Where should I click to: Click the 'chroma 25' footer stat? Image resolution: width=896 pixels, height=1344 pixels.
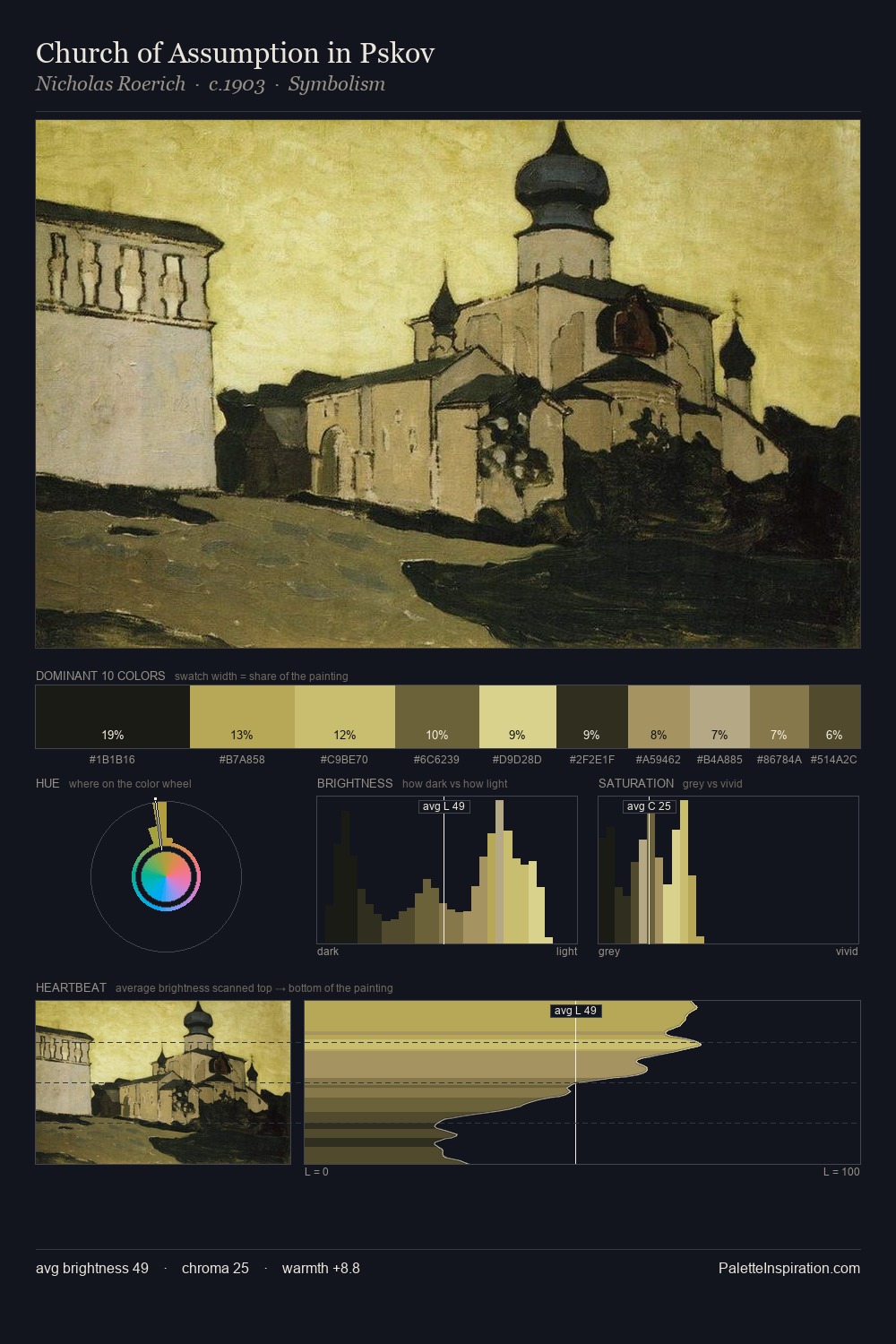click(x=215, y=1269)
